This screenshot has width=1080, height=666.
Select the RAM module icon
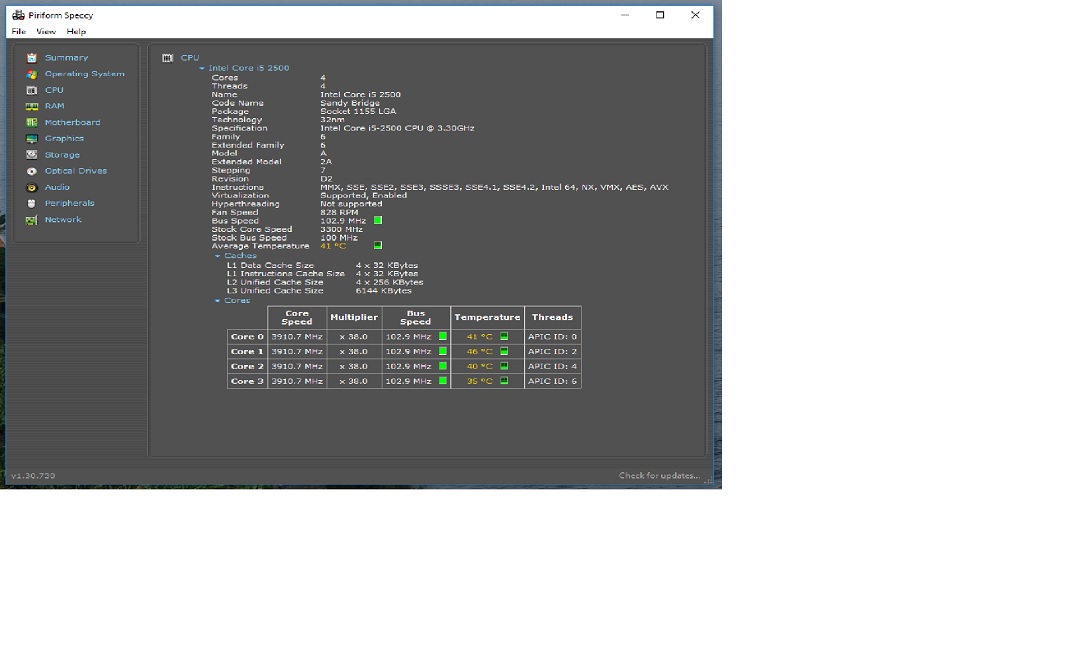[32, 106]
